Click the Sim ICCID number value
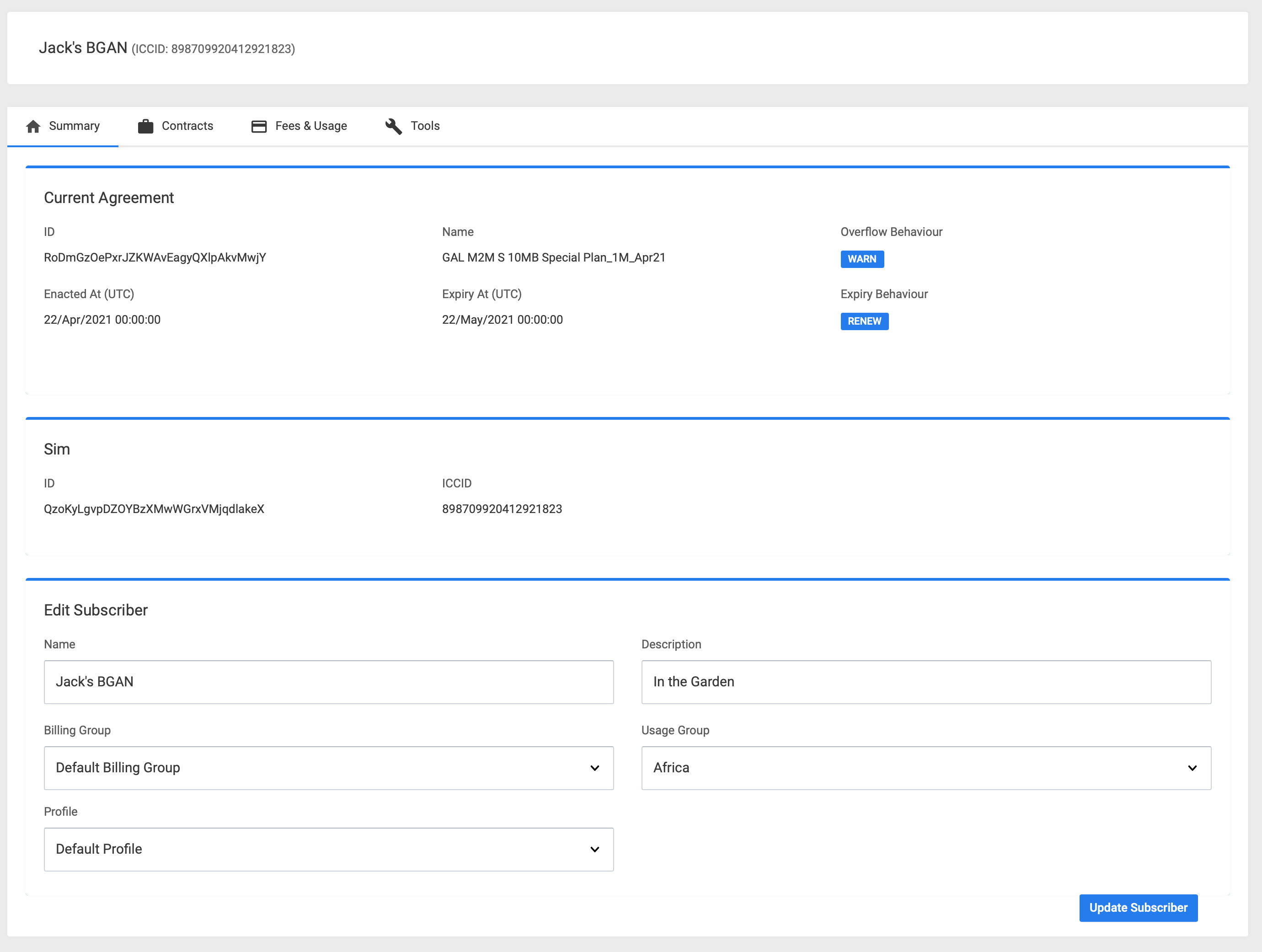 coord(502,509)
